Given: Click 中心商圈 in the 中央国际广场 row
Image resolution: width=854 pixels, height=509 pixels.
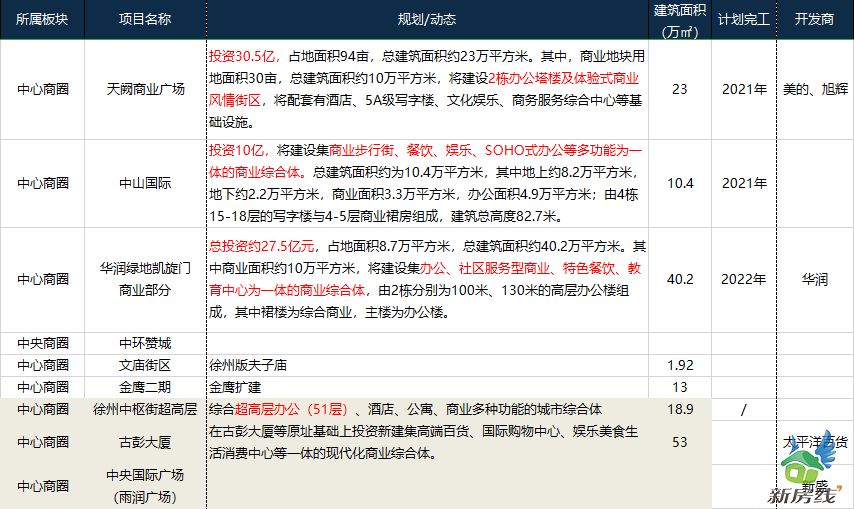Looking at the screenshot, I should [43, 486].
